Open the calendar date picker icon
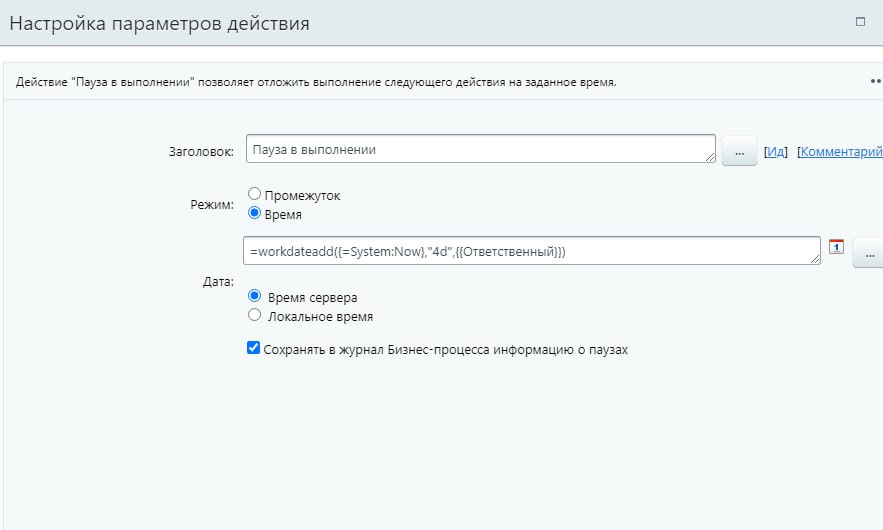883x530 pixels. click(837, 246)
